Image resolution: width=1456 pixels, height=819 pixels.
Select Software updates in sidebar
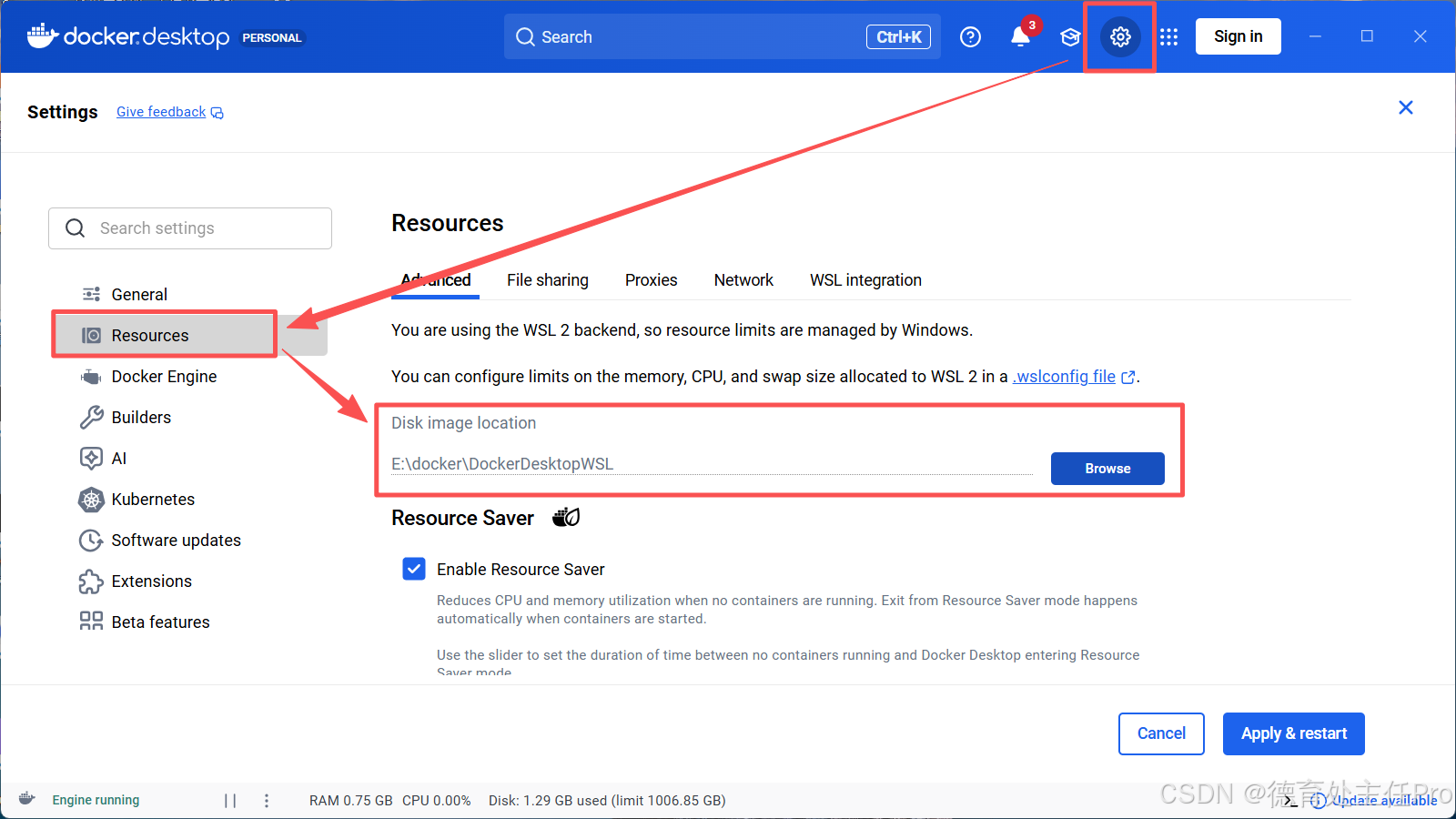(x=190, y=540)
